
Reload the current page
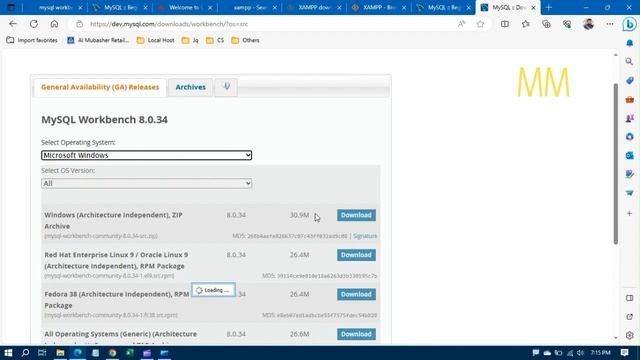[x=33, y=24]
